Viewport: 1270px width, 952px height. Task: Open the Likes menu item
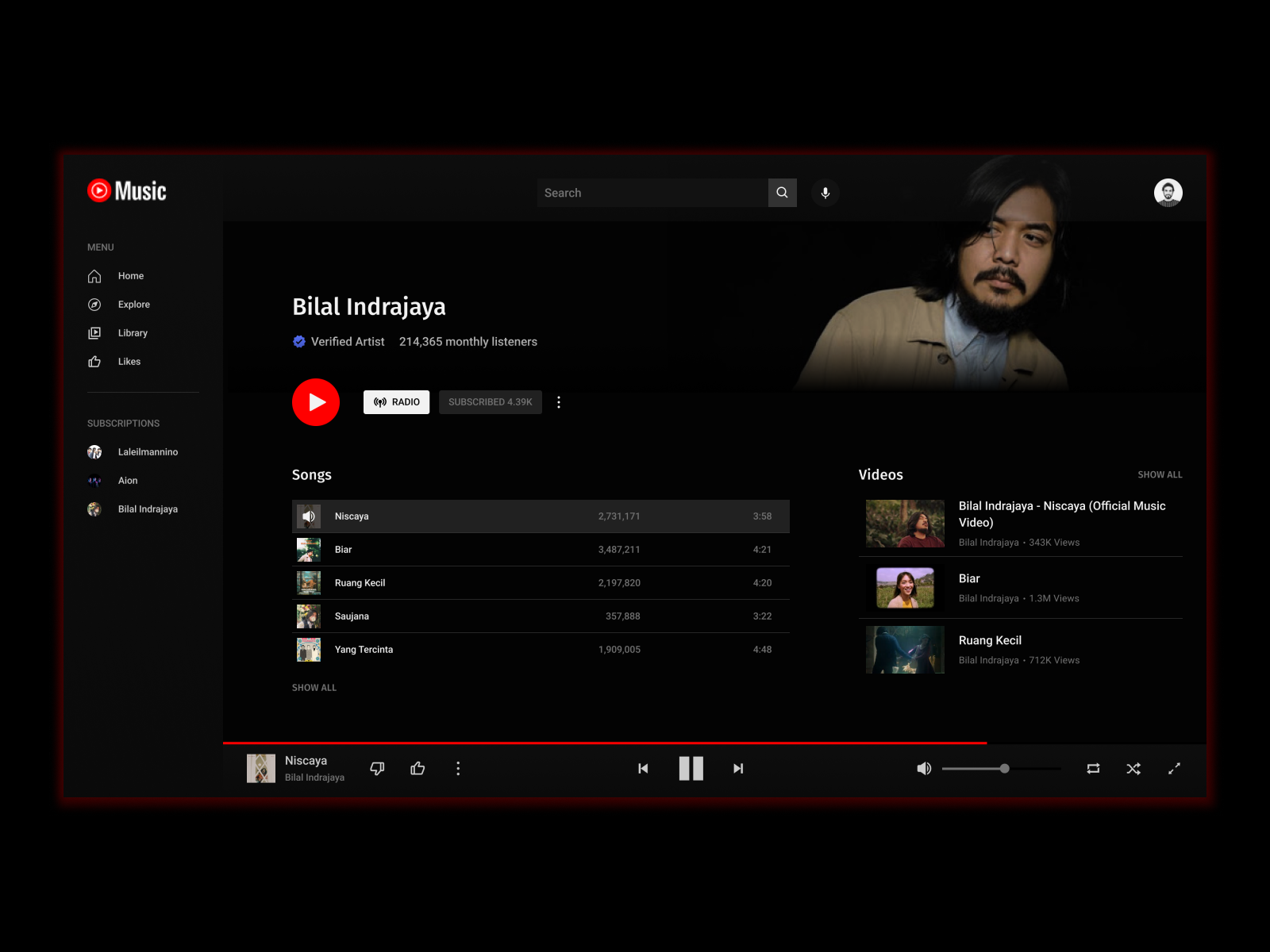click(129, 362)
